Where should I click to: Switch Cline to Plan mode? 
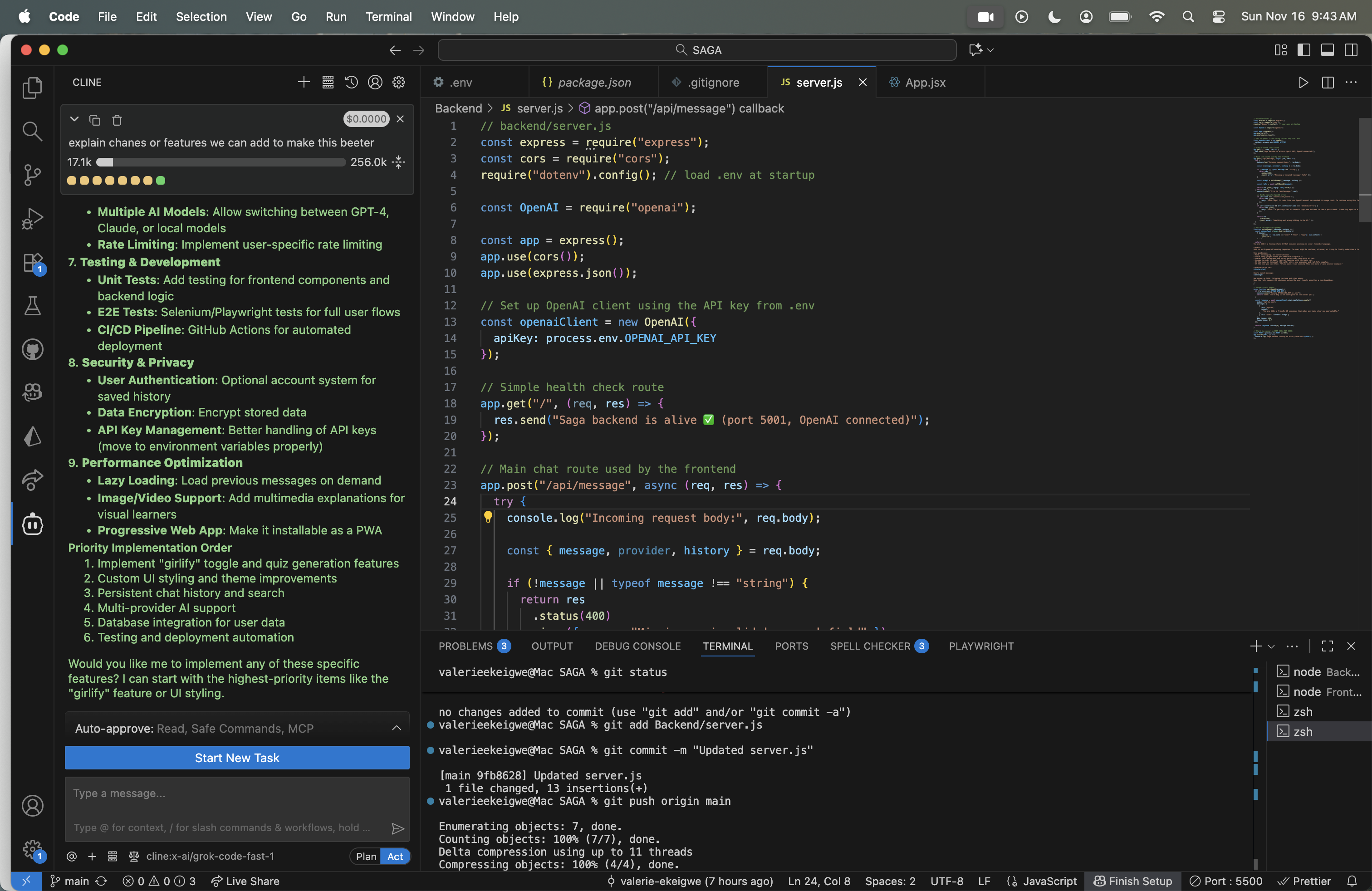click(x=366, y=856)
